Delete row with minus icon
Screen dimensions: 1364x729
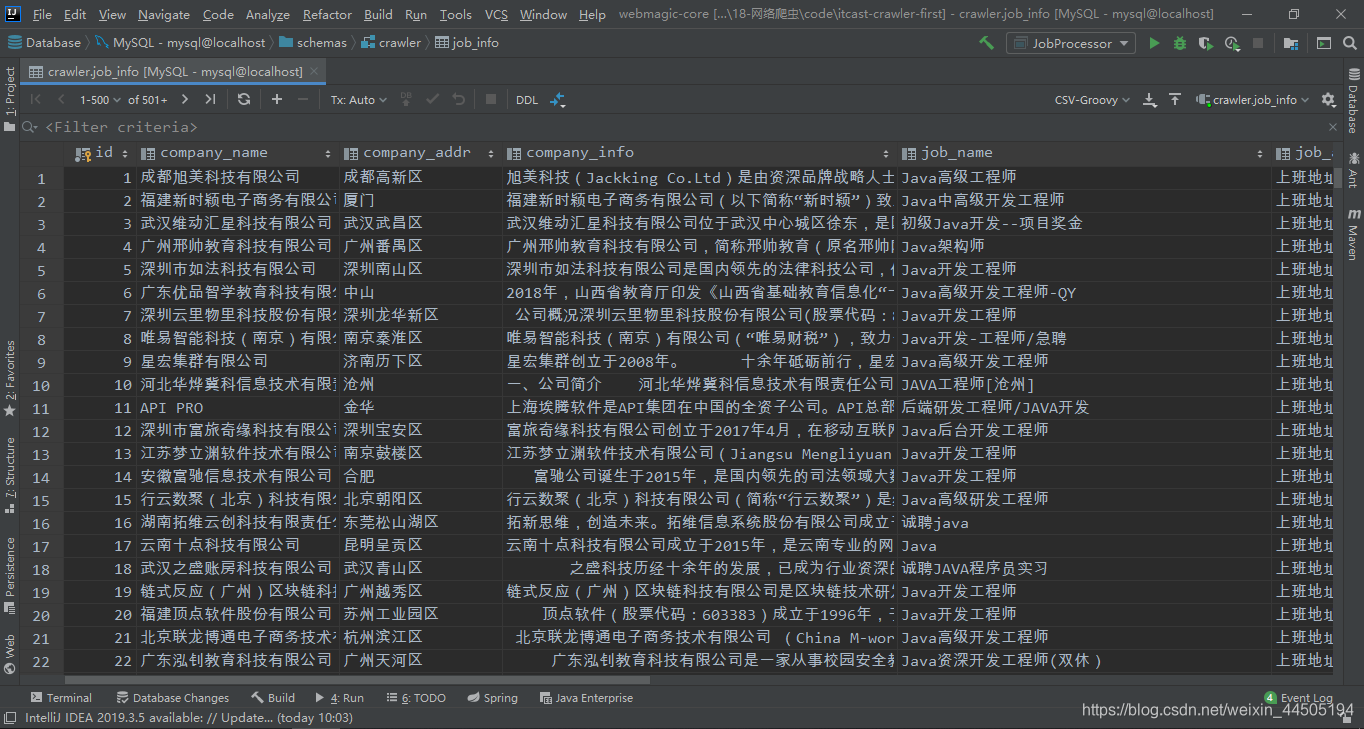pyautogui.click(x=303, y=99)
